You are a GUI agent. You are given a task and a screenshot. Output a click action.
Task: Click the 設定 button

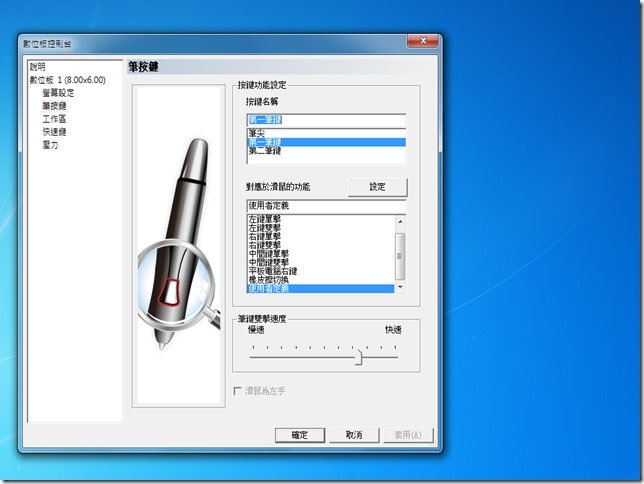coord(377,187)
